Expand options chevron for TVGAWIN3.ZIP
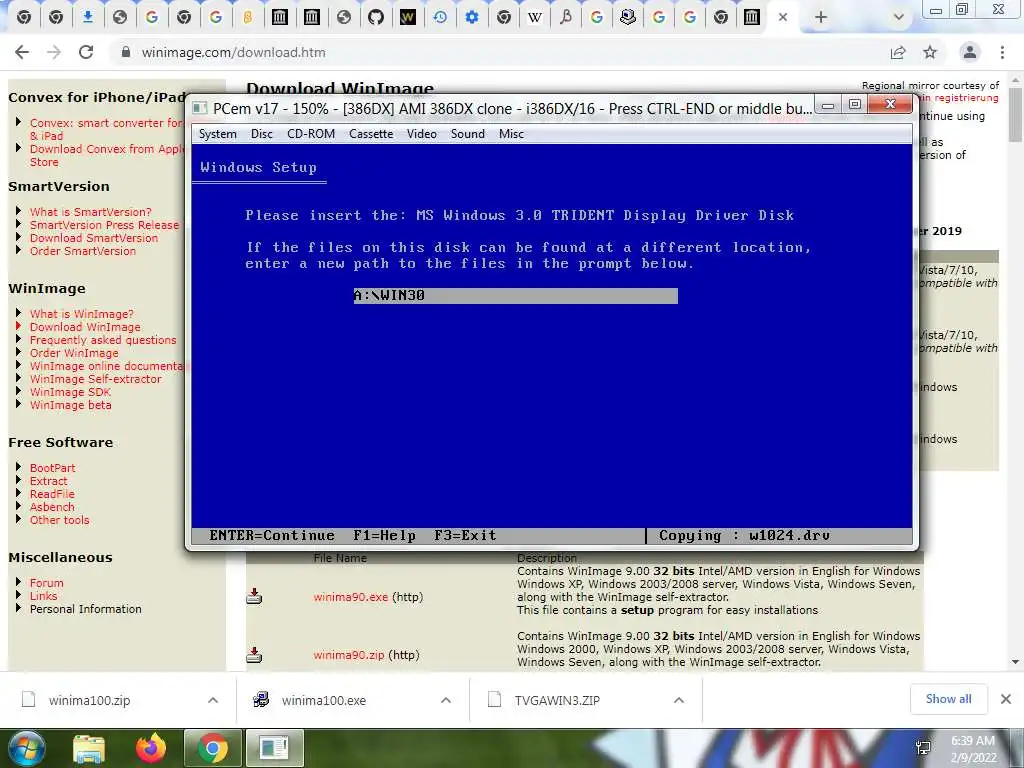Viewport: 1024px width, 768px height. 679,700
